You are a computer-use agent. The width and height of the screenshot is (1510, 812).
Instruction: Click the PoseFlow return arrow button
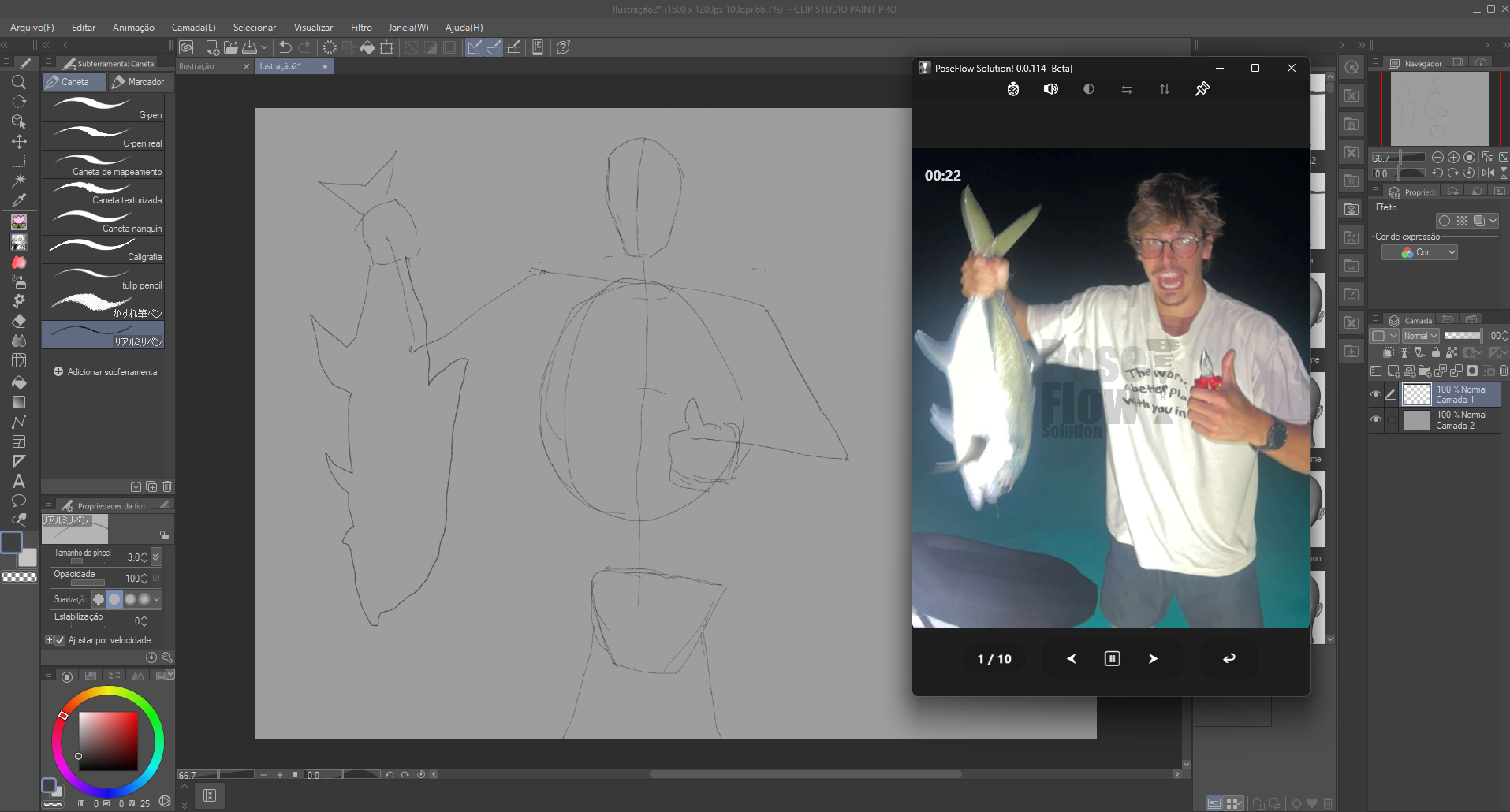pos(1229,659)
